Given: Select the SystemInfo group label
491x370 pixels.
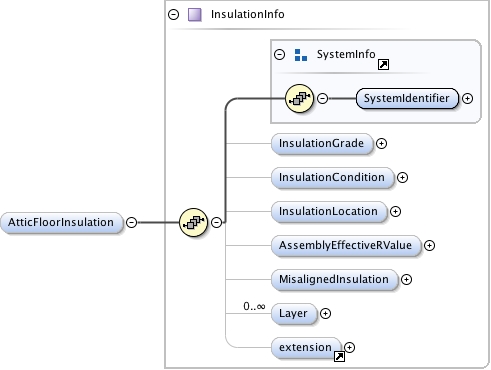Looking at the screenshot, I should pyautogui.click(x=346, y=54).
